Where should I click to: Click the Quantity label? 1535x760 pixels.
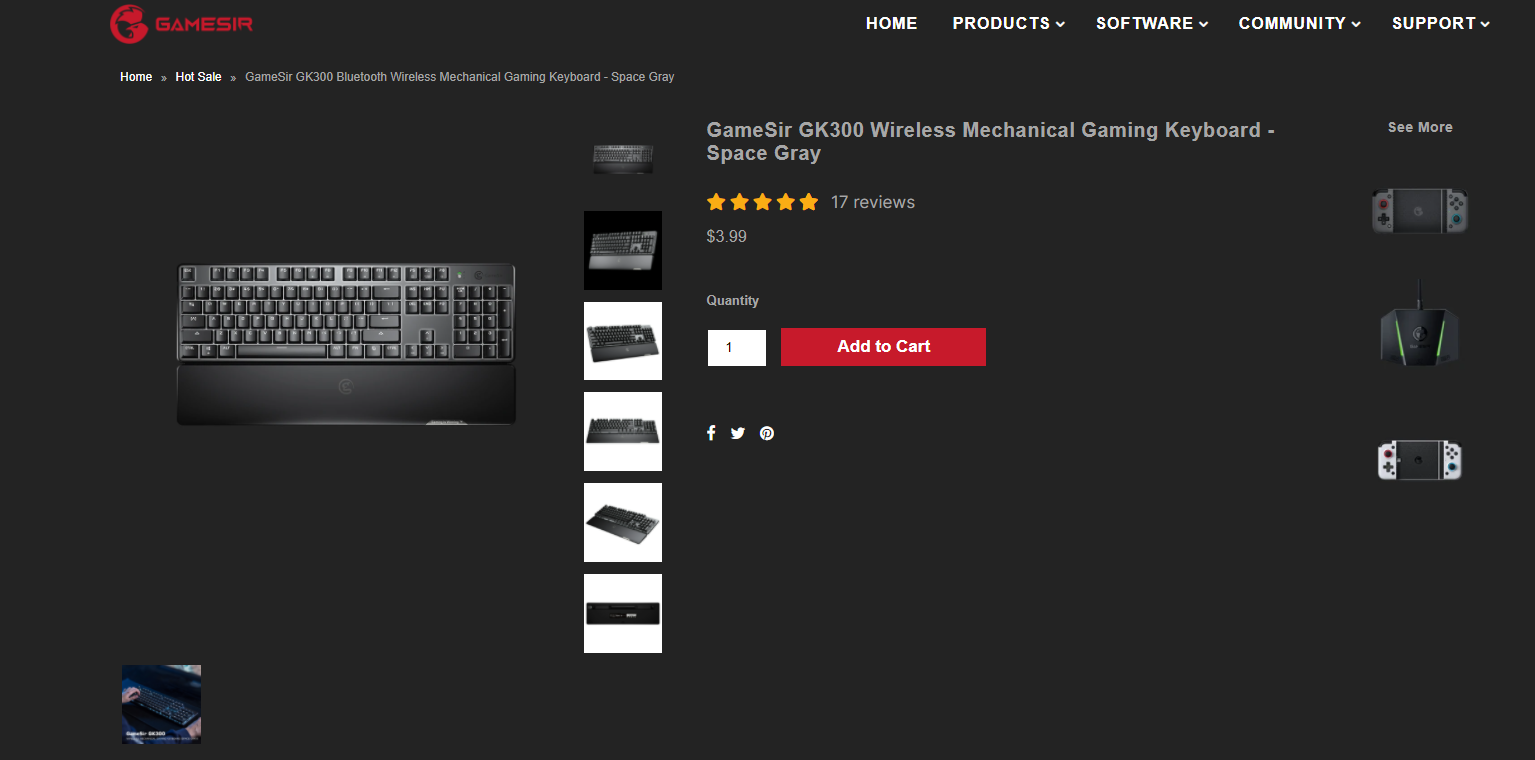click(x=733, y=300)
